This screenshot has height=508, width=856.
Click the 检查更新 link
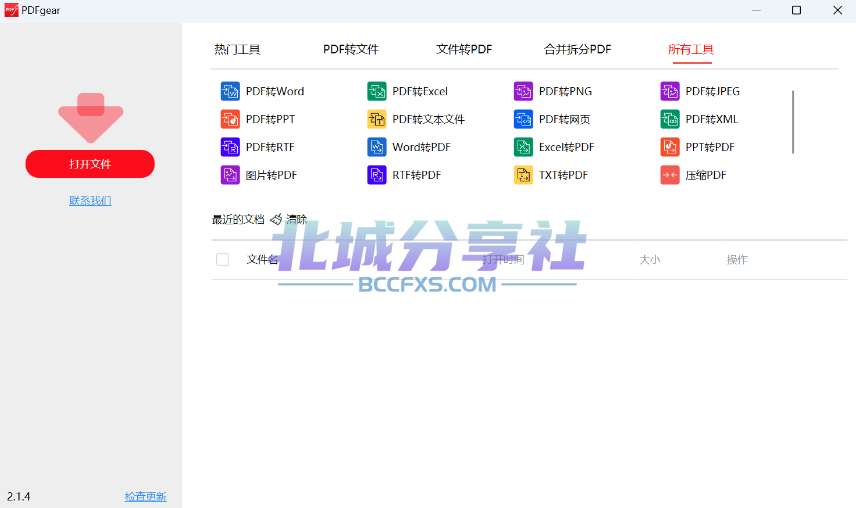coord(145,497)
